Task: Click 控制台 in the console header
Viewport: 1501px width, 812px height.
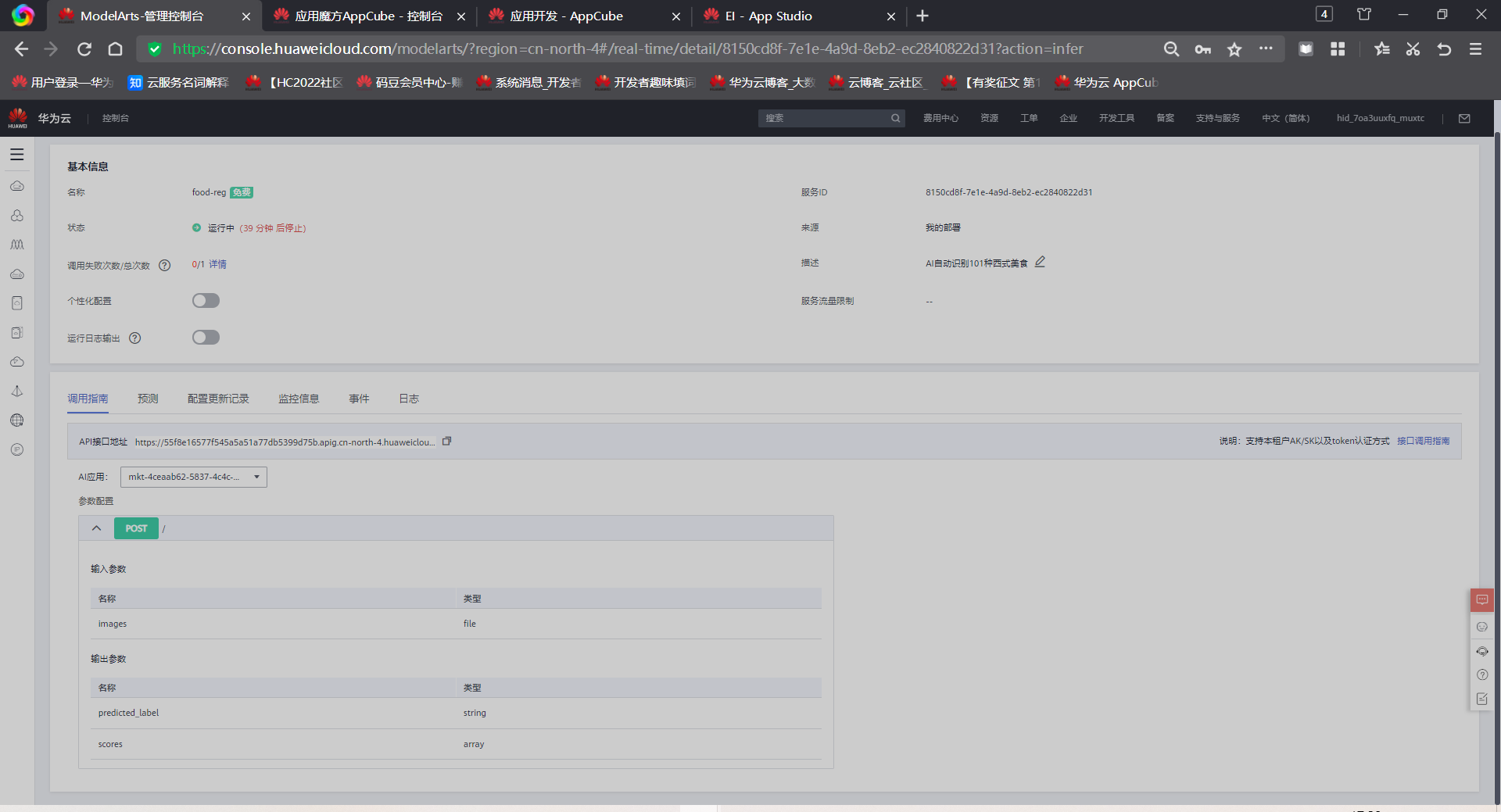Action: click(115, 118)
